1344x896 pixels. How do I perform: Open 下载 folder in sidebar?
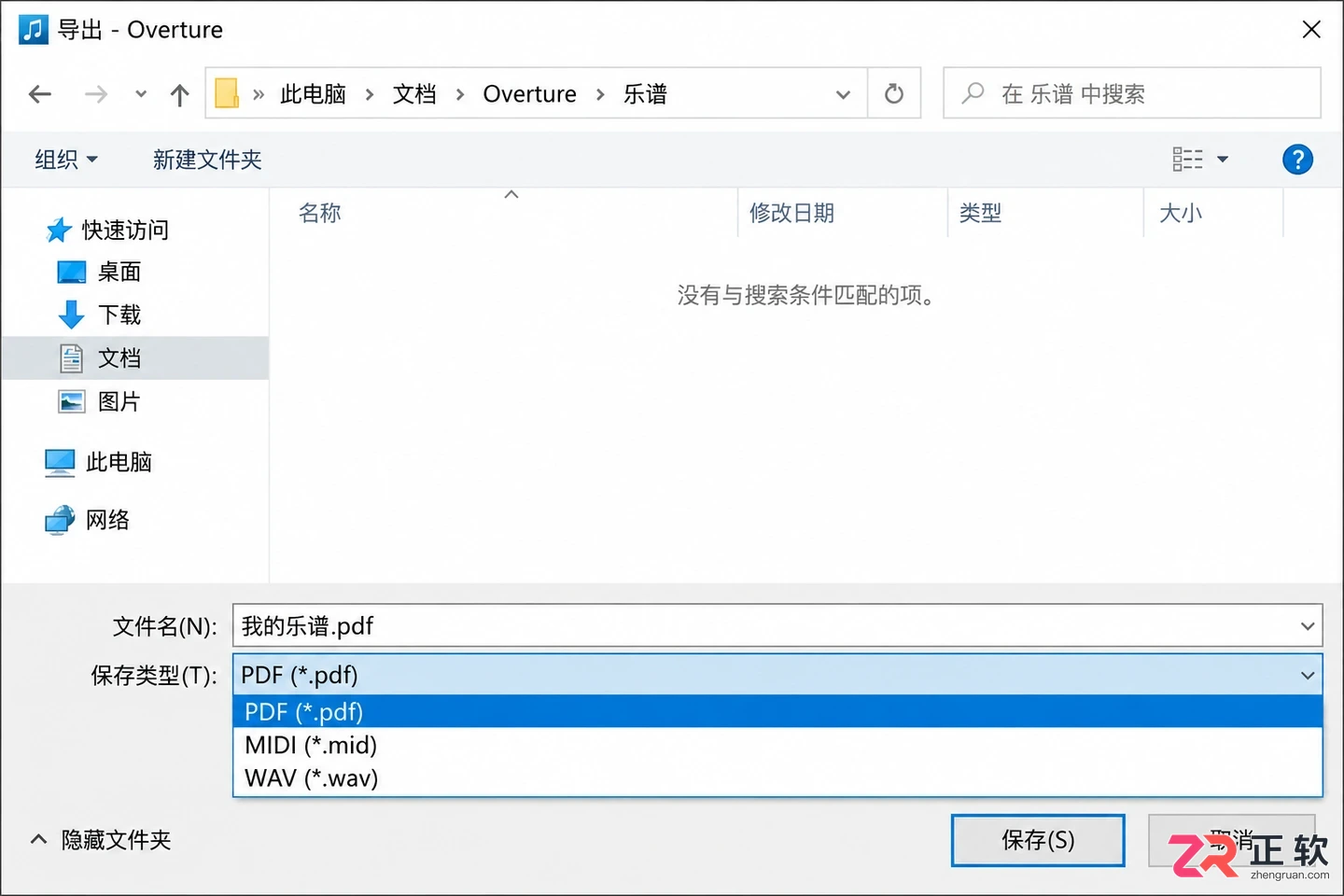(x=119, y=315)
